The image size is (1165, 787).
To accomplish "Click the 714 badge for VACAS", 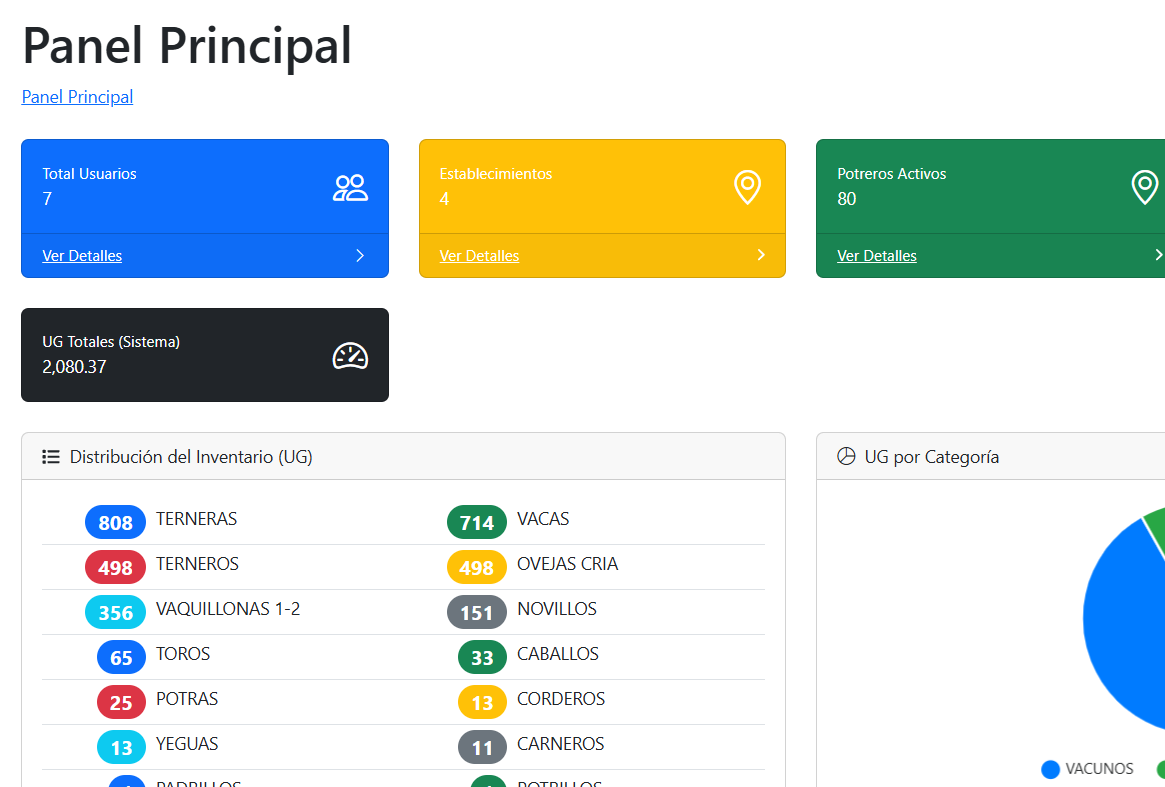I will coord(477,523).
